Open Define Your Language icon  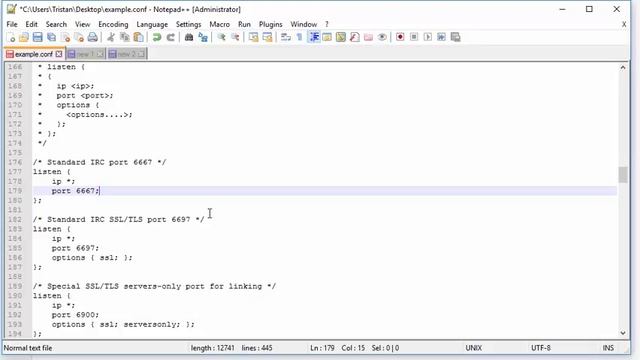327,38
